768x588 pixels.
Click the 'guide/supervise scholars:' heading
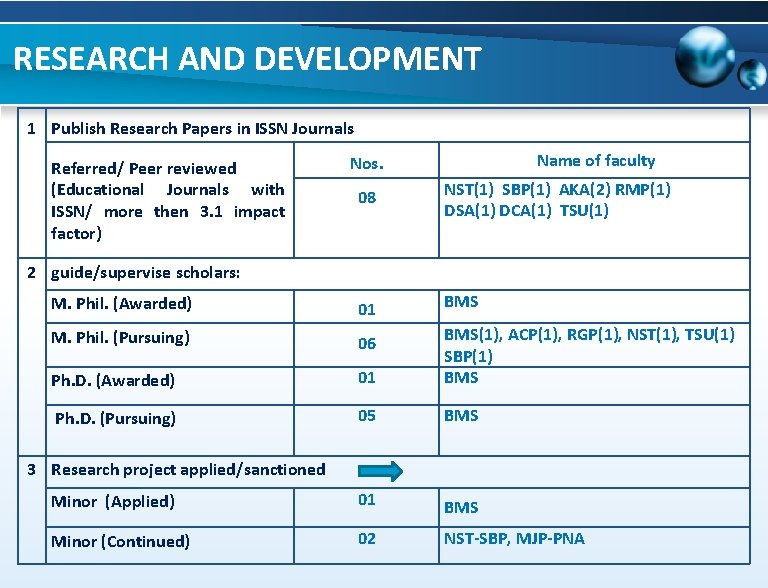point(145,272)
